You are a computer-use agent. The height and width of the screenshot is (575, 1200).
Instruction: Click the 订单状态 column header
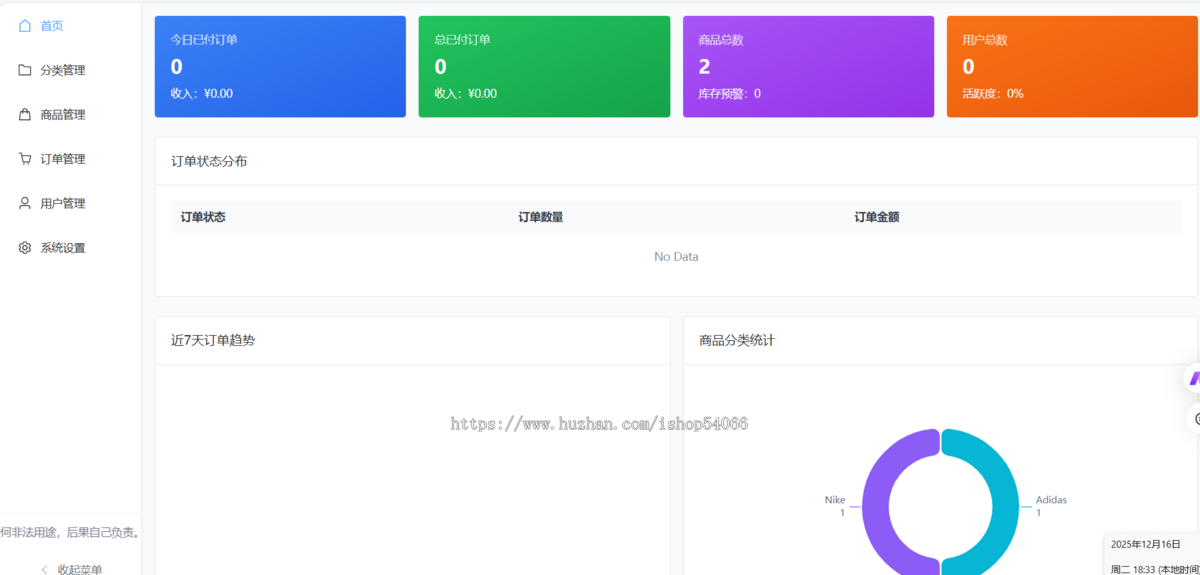click(x=203, y=217)
